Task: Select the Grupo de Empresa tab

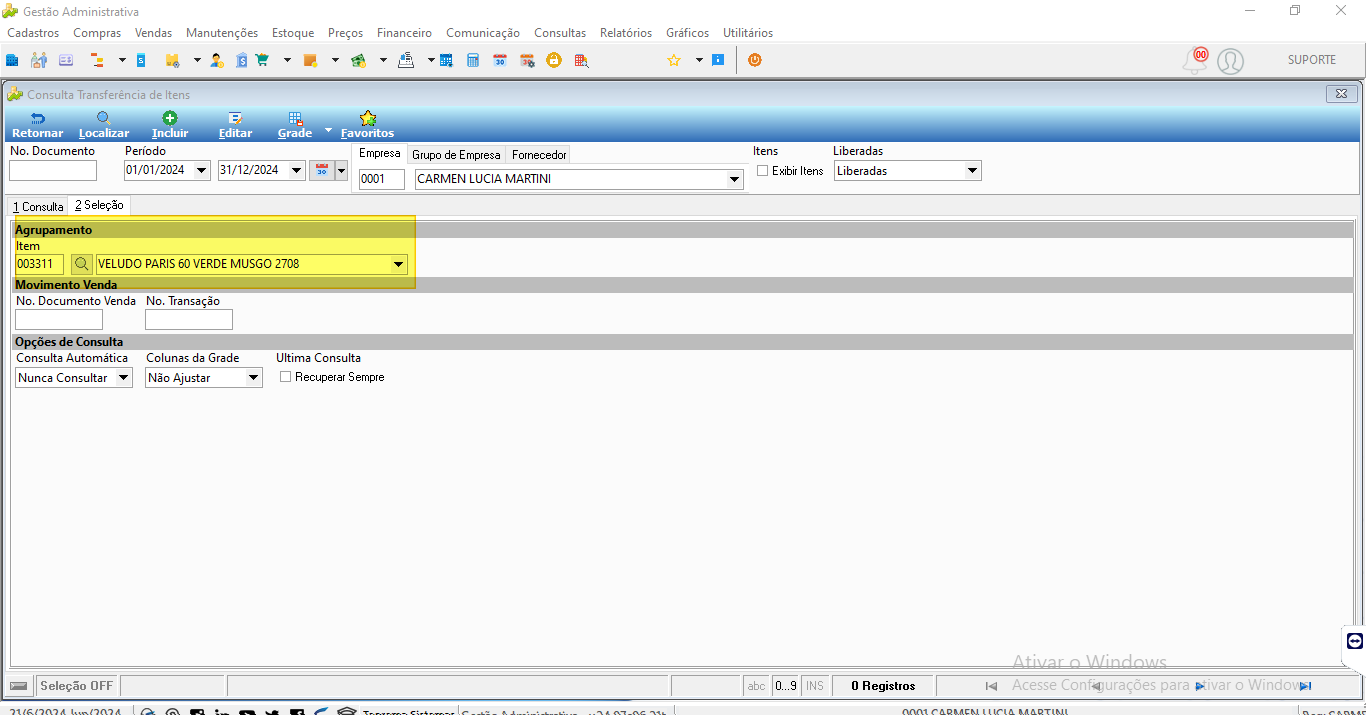Action: 456,155
